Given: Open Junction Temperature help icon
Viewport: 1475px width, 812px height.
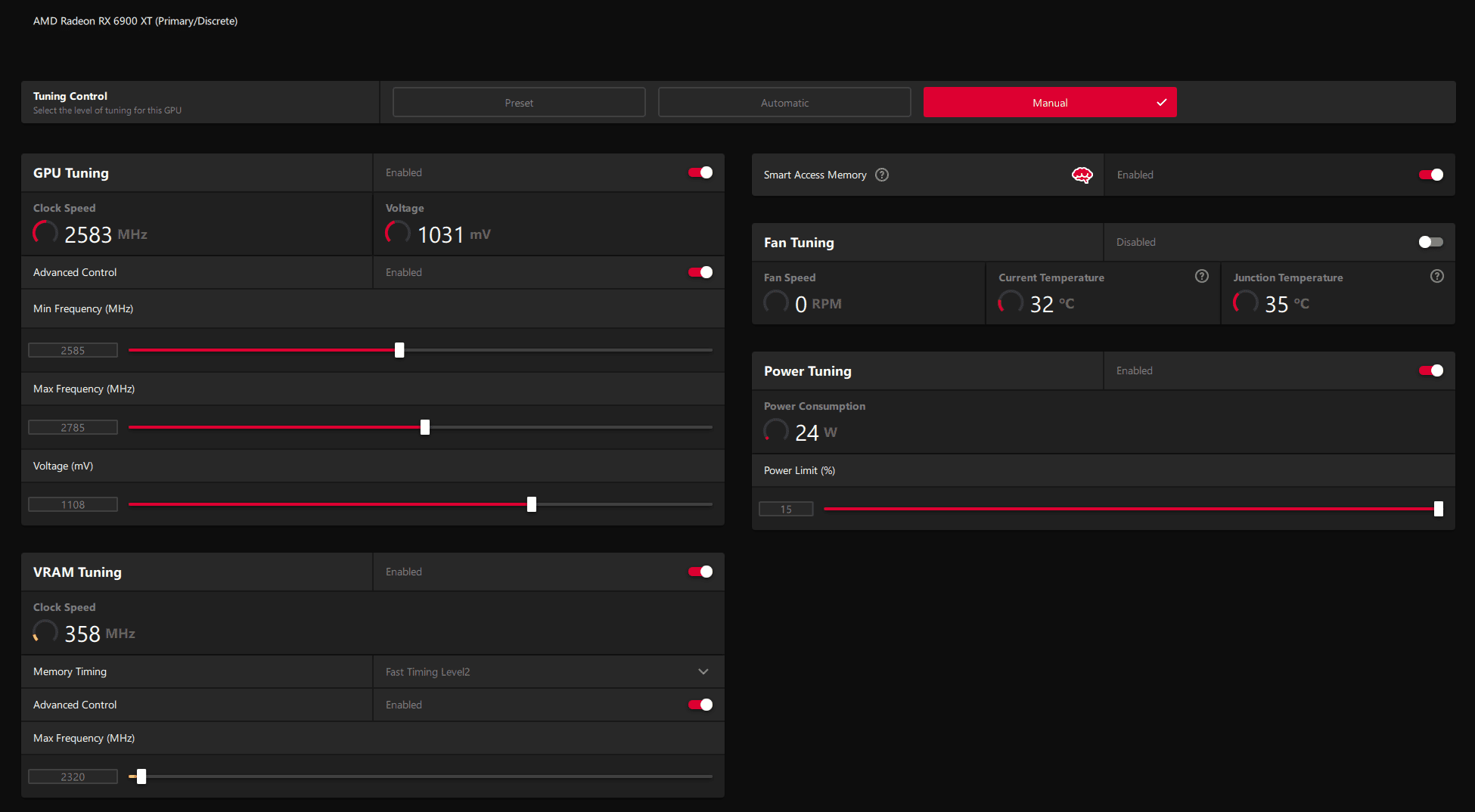Looking at the screenshot, I should tap(1437, 276).
